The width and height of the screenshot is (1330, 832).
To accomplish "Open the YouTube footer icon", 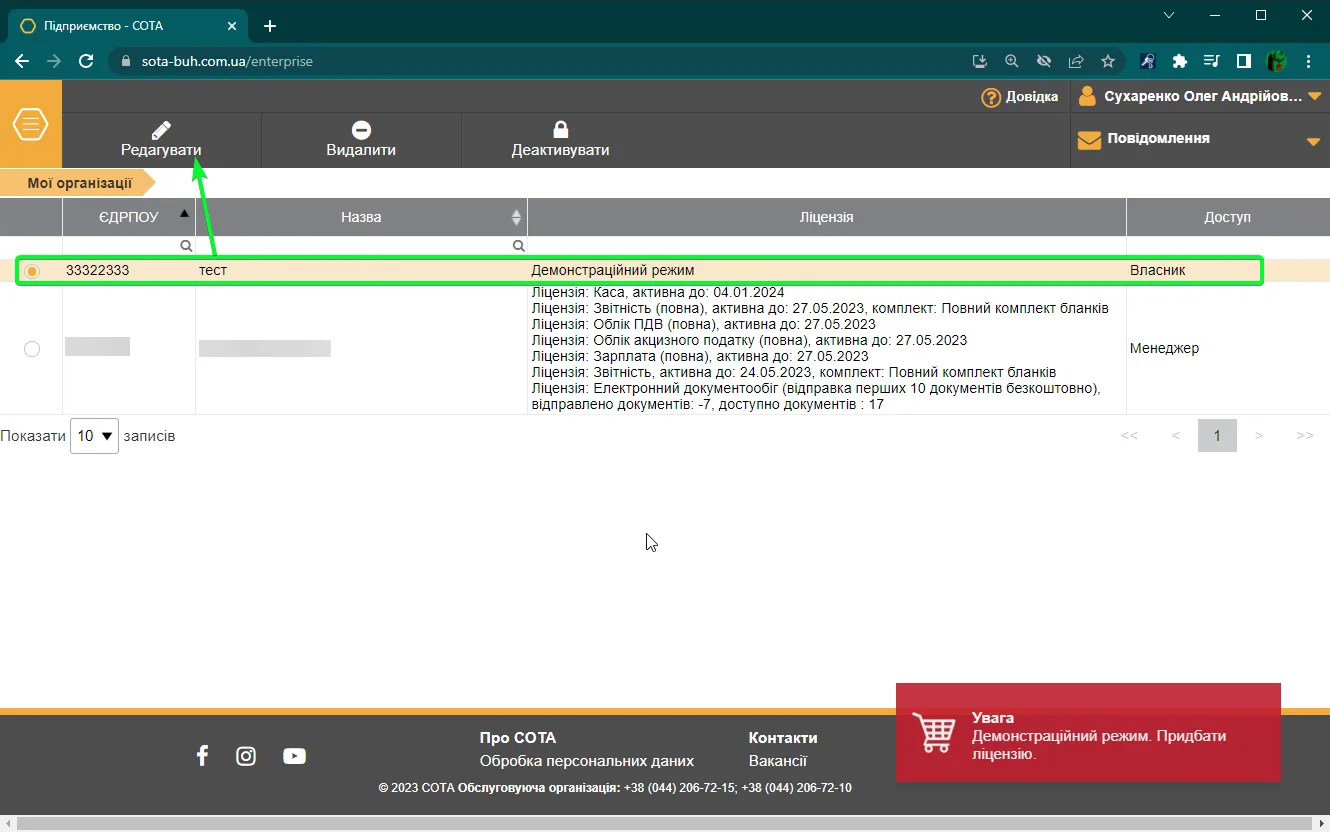I will [294, 756].
